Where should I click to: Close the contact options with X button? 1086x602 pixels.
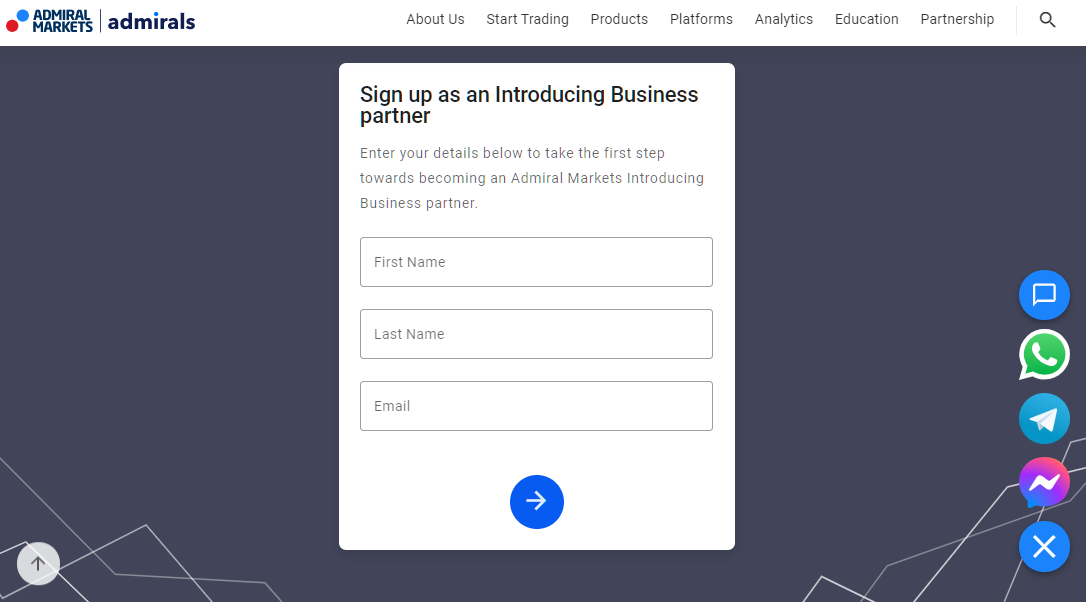1044,547
